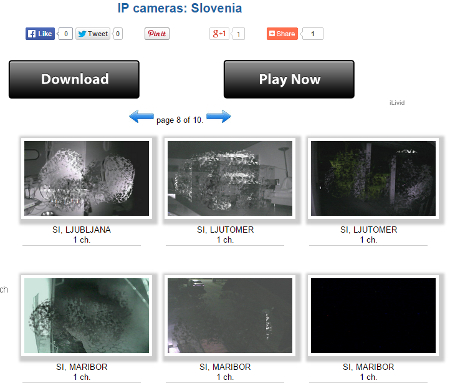Open the first Maribor camera thumbnail

coord(86,315)
